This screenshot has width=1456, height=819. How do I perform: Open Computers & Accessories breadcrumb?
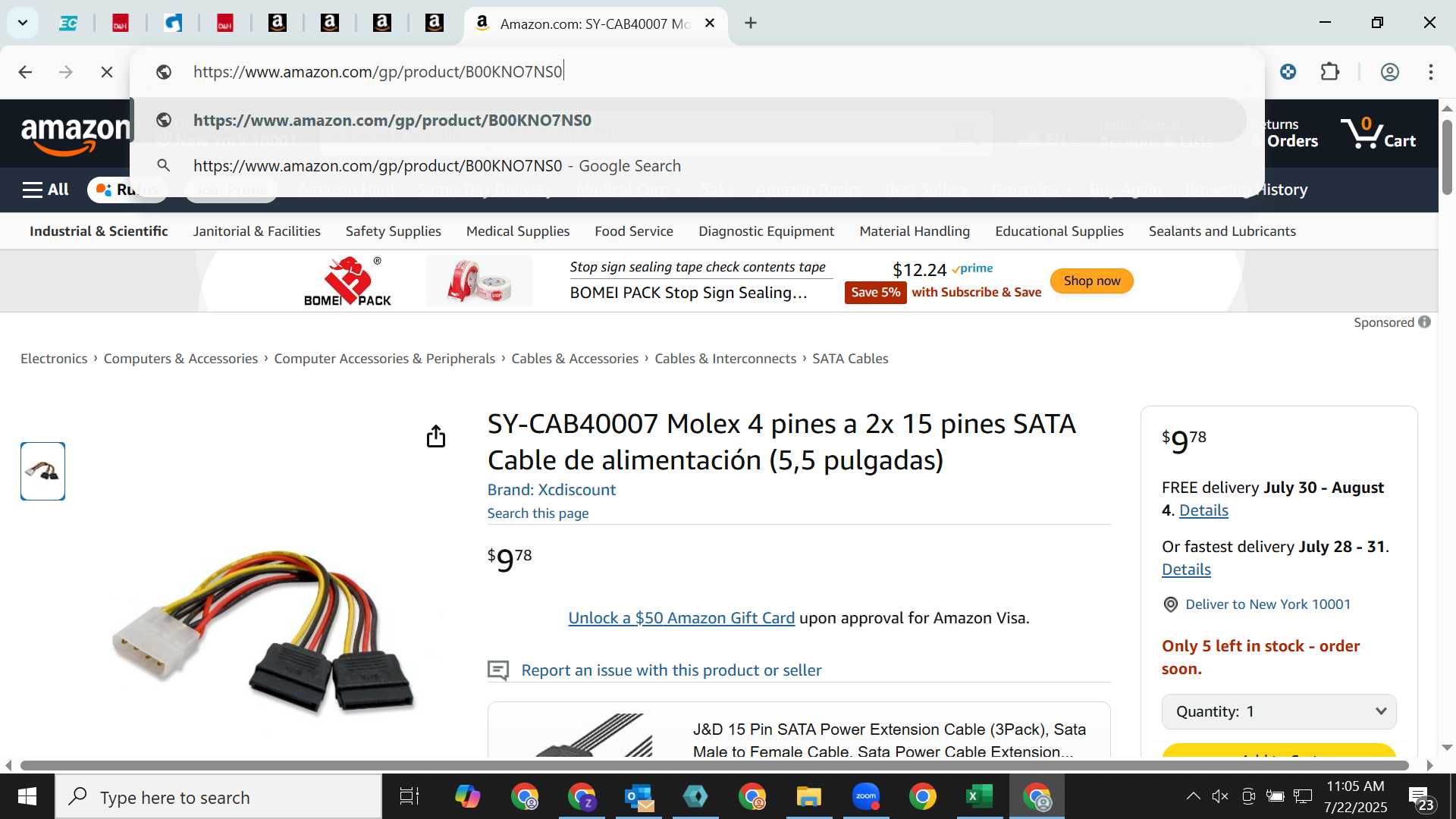(x=180, y=359)
